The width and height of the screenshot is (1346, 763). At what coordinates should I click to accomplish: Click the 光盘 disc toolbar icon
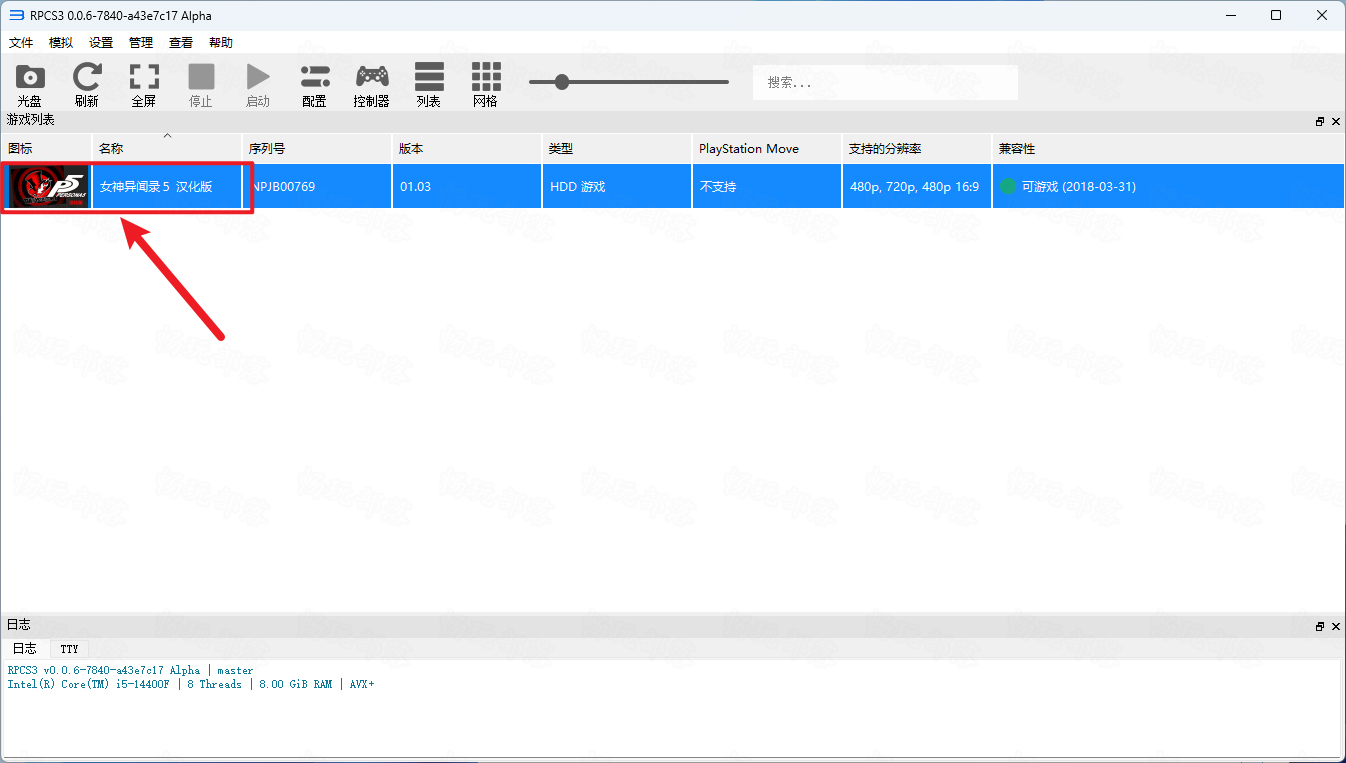30,77
